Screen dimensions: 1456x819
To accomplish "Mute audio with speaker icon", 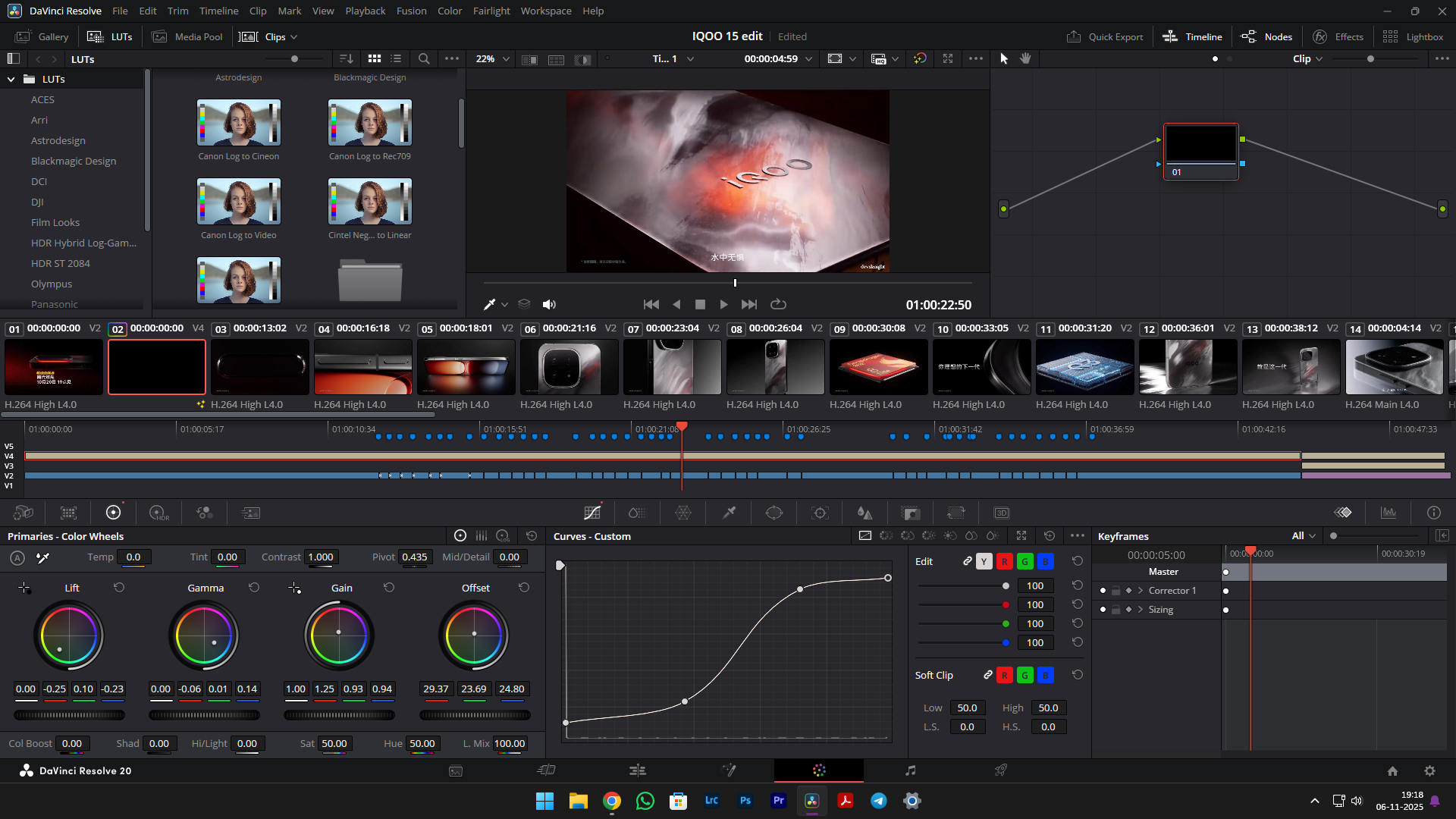I will [549, 304].
